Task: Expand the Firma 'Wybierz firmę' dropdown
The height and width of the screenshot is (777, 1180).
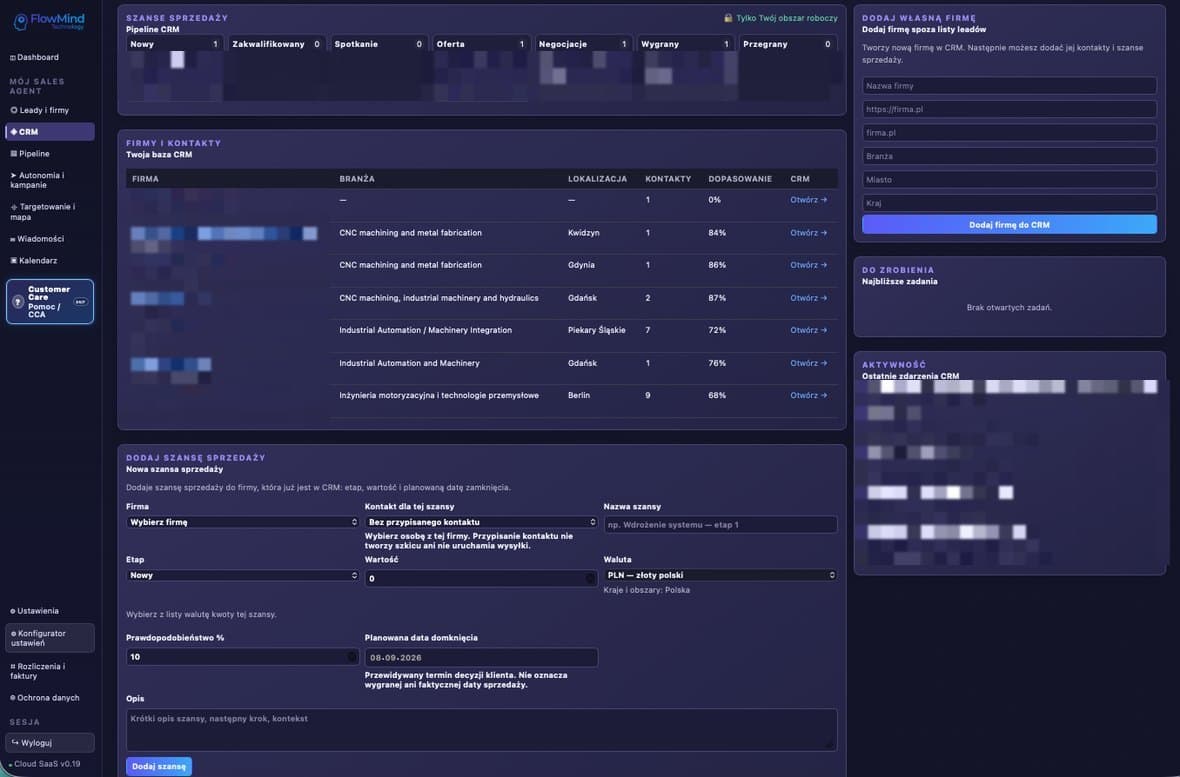Action: pos(242,523)
